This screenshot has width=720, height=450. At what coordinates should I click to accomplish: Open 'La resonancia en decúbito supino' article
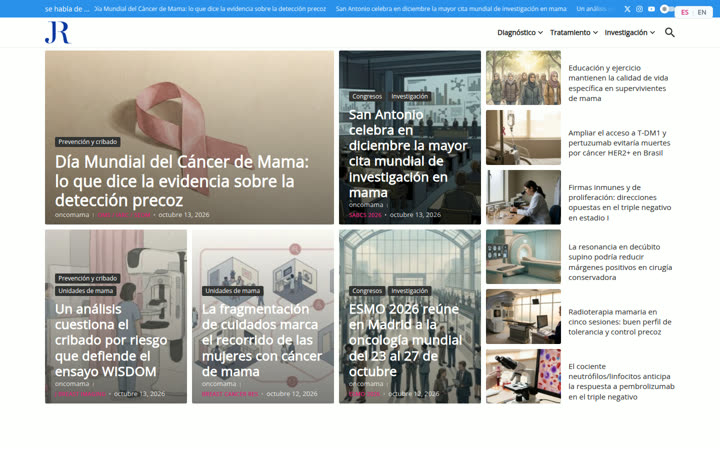[620, 262]
